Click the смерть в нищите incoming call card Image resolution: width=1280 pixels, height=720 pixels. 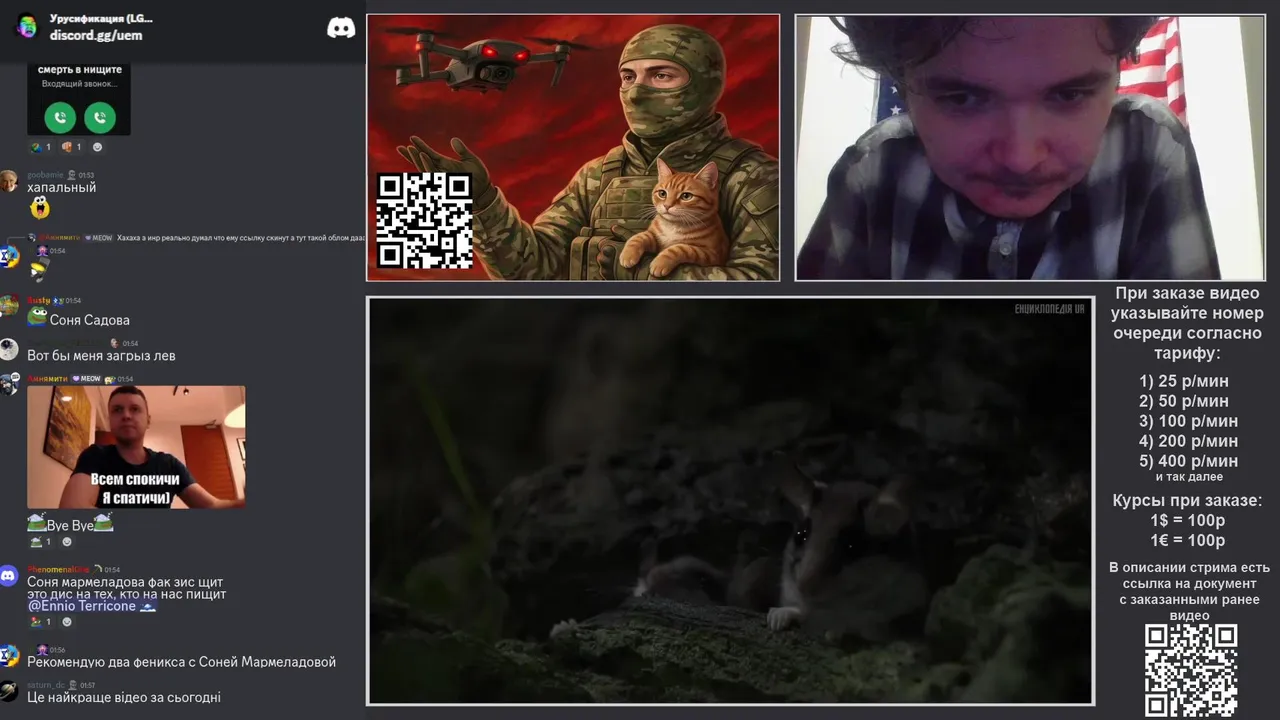[x=79, y=98]
